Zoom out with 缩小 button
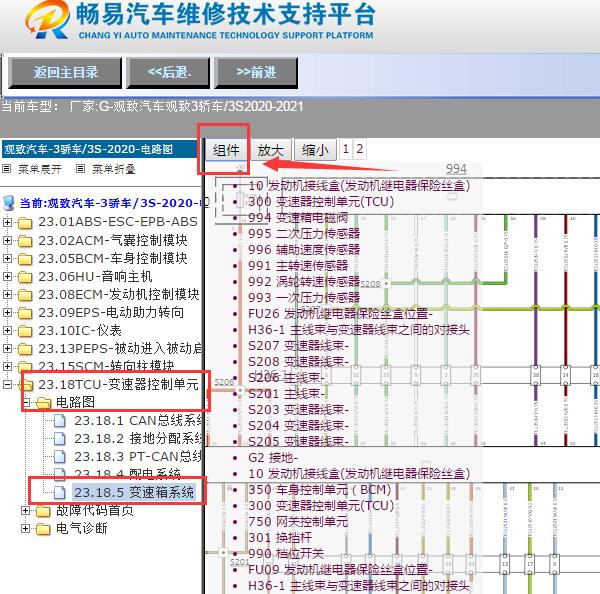The image size is (600, 594). click(x=315, y=150)
